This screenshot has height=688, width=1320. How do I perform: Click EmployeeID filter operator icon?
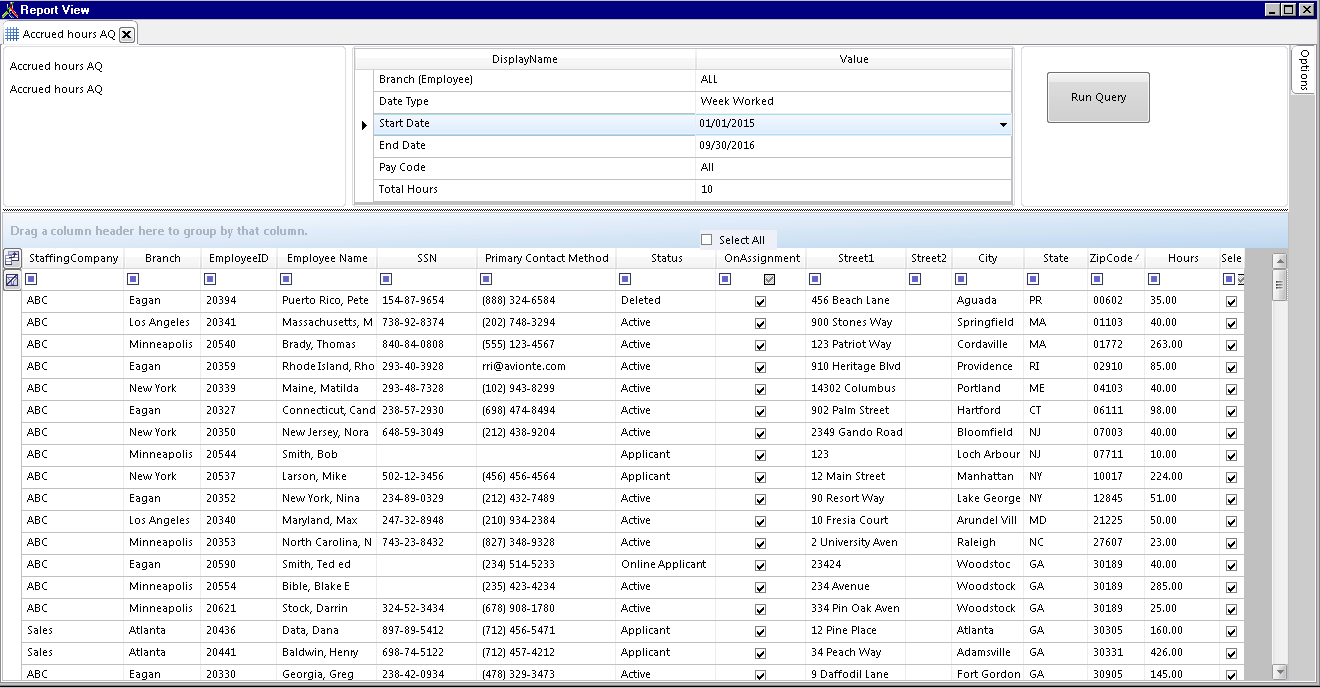tap(210, 280)
